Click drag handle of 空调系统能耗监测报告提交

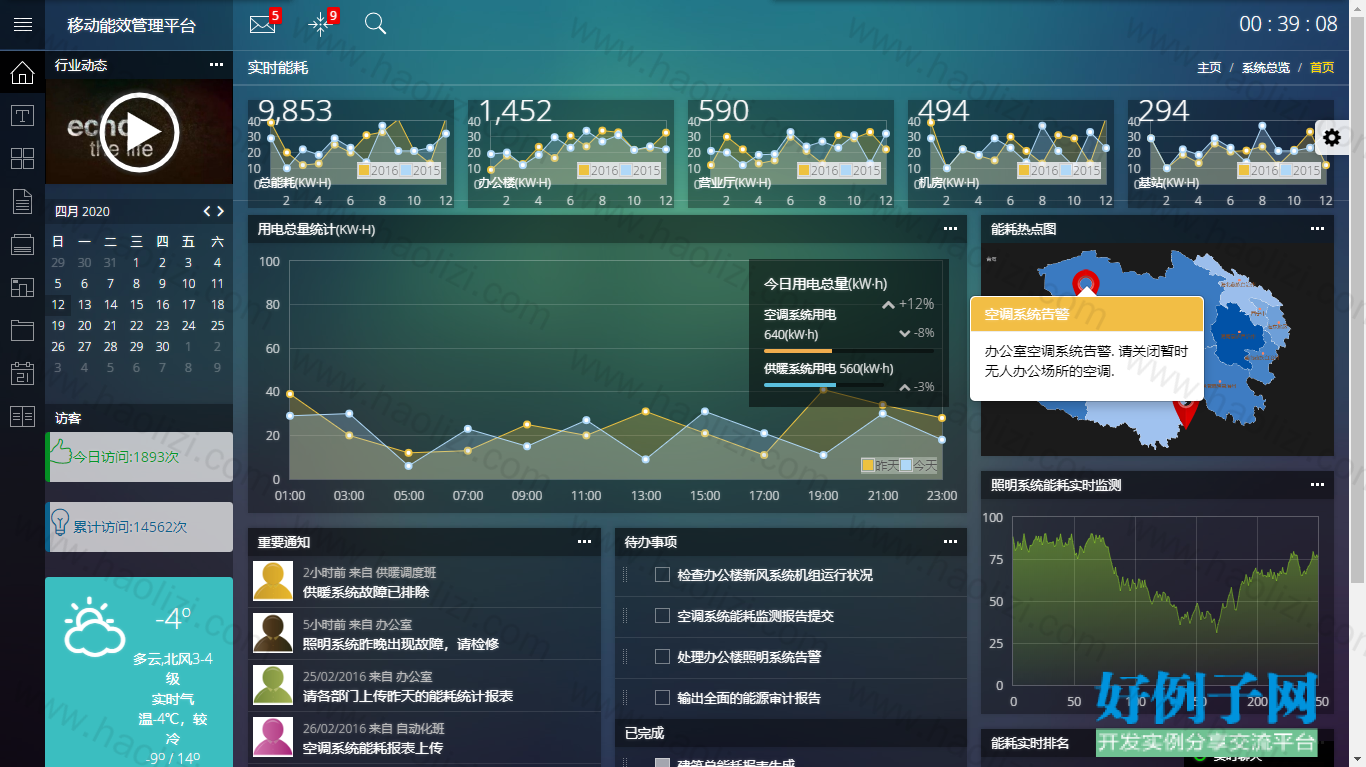627,616
